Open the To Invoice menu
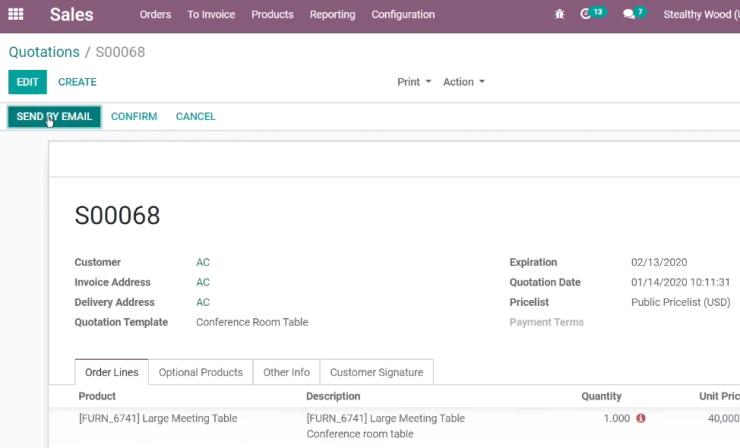The height and width of the screenshot is (448, 740). click(211, 15)
